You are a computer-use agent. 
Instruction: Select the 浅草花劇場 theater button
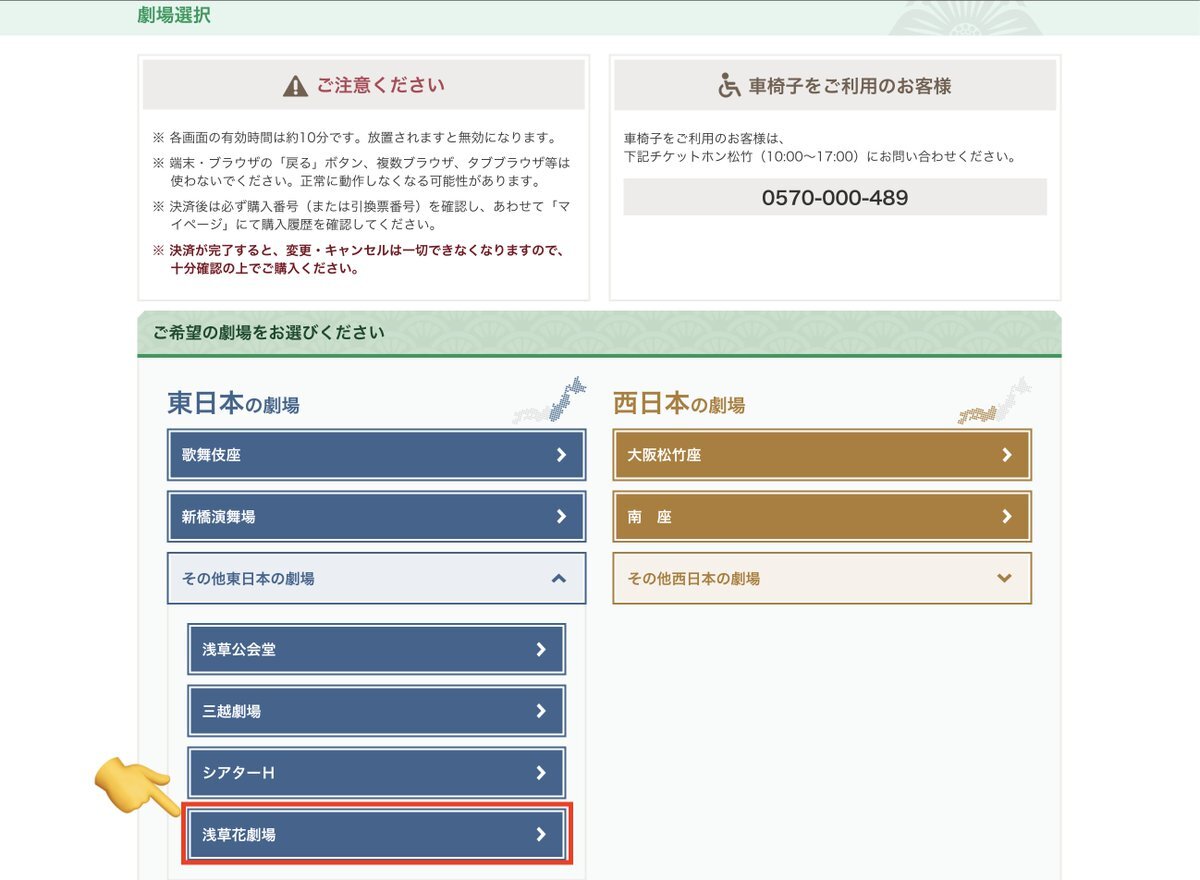click(376, 834)
